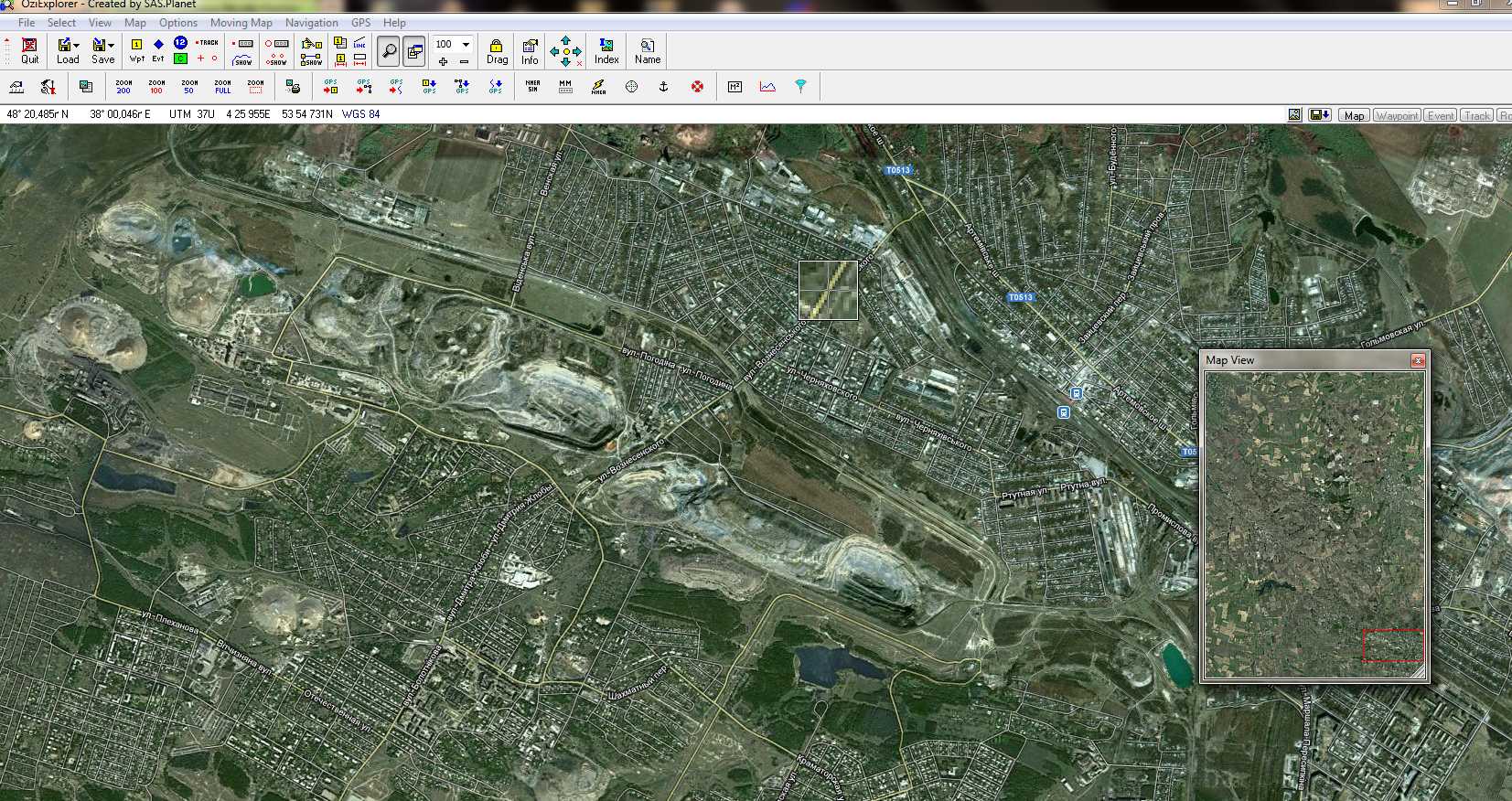The image size is (1512, 801).
Task: Click the Info toolbar button
Action: [x=530, y=51]
